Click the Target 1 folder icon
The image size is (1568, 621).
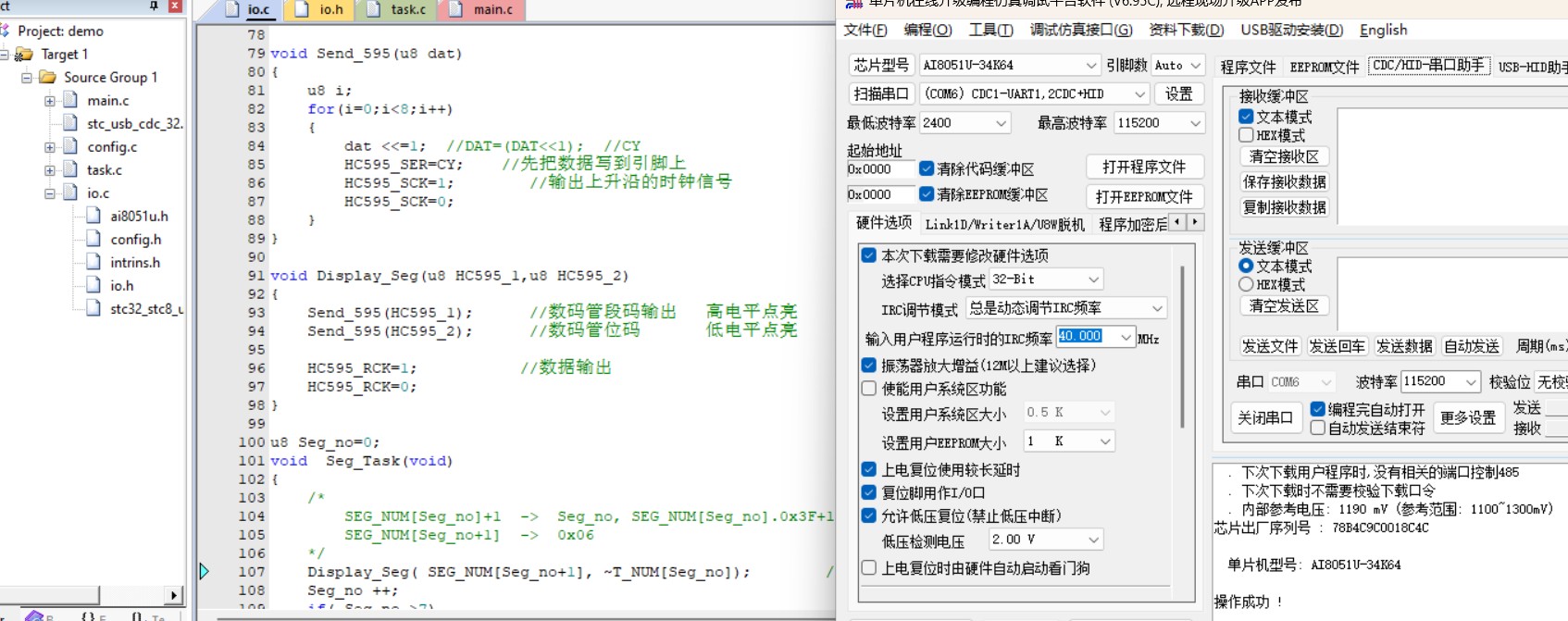[x=25, y=55]
